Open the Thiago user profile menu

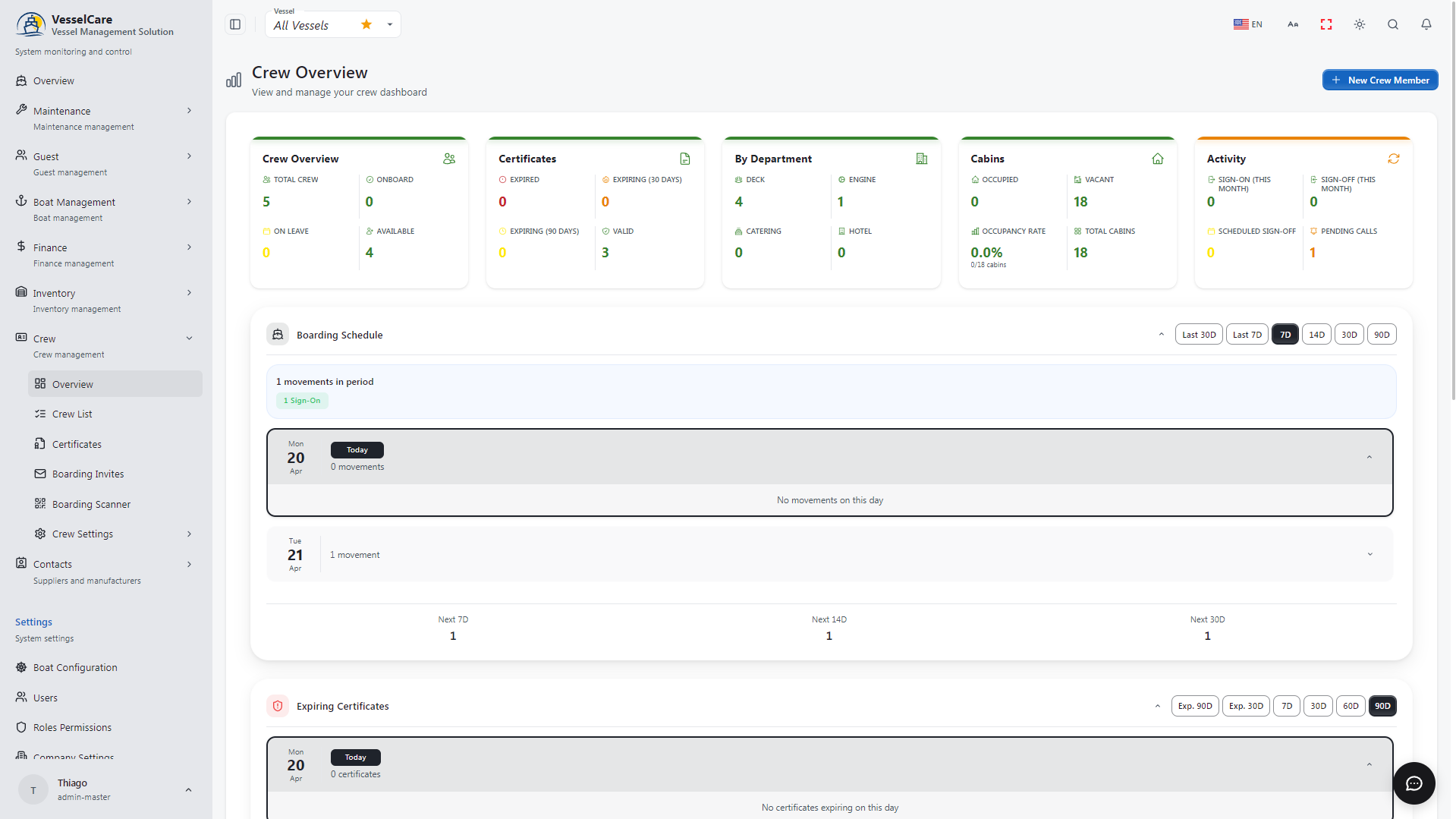[x=106, y=789]
